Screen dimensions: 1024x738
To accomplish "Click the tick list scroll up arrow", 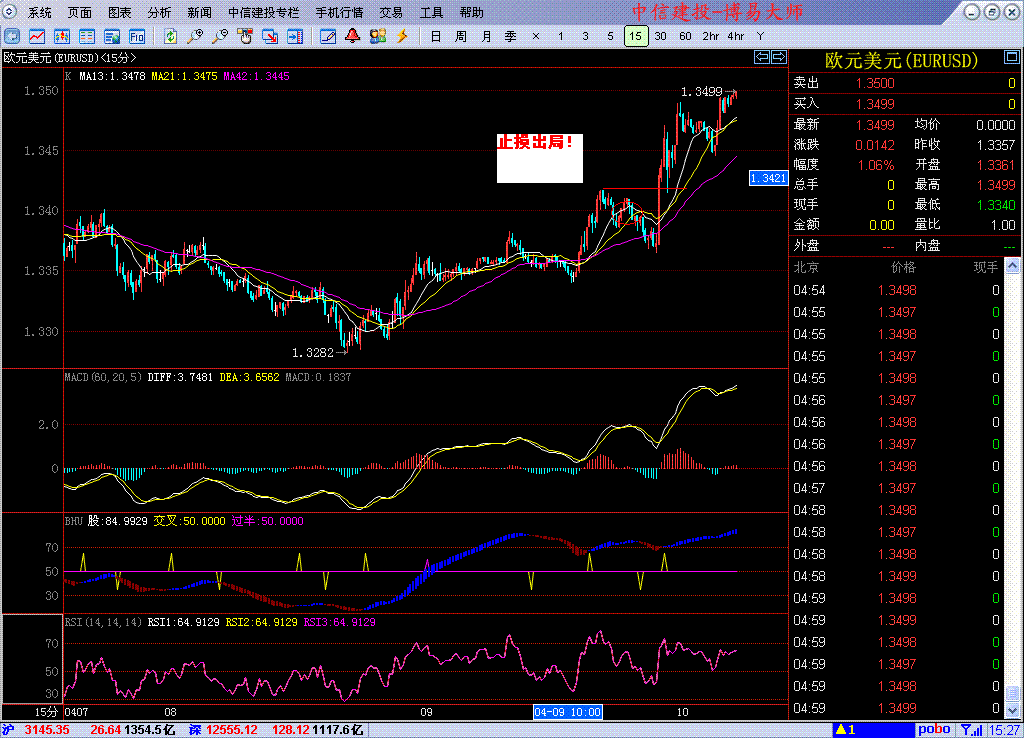I will coord(1012,266).
